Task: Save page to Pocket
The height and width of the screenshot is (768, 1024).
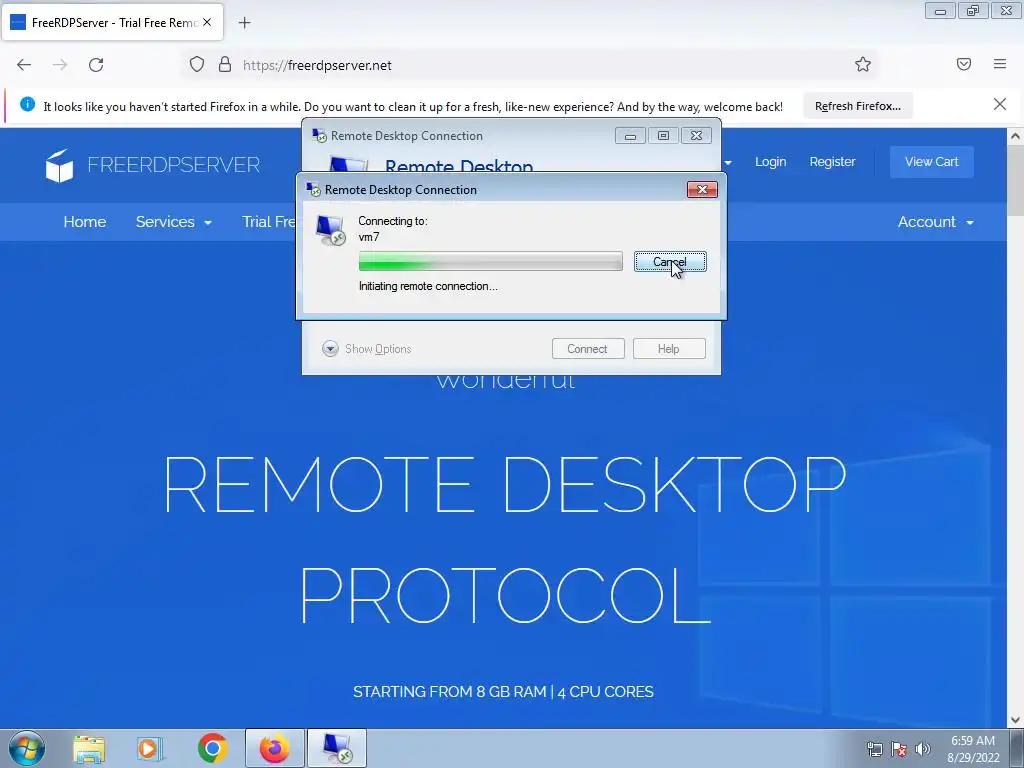Action: coord(964,64)
